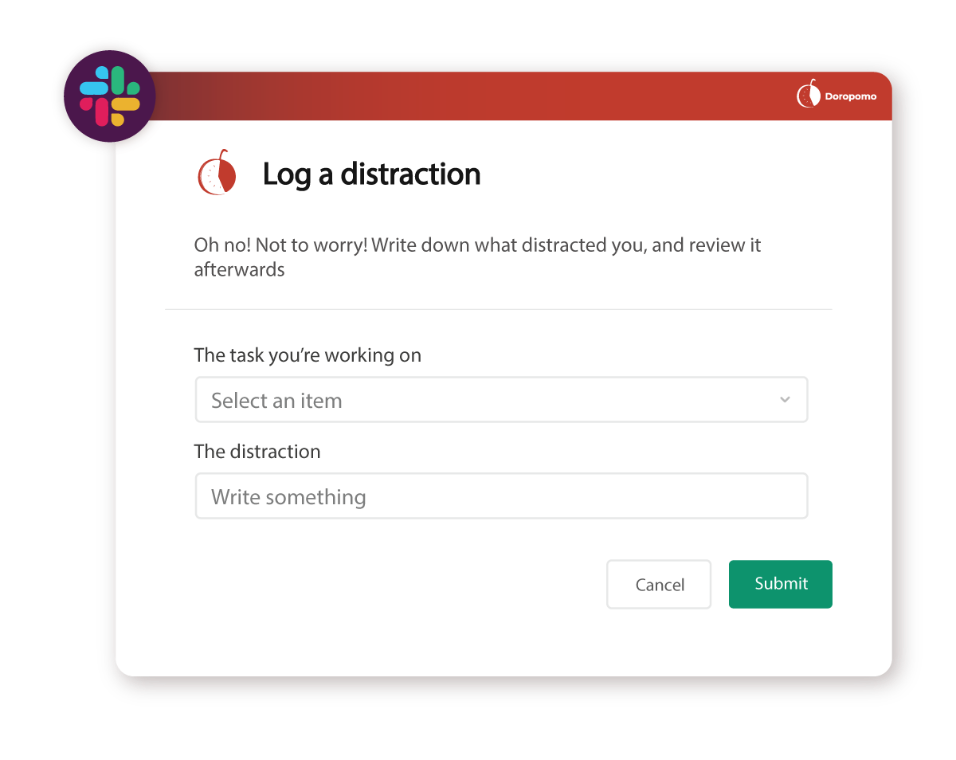
Task: Open the 'Select an item' task dropdown
Action: click(x=501, y=400)
